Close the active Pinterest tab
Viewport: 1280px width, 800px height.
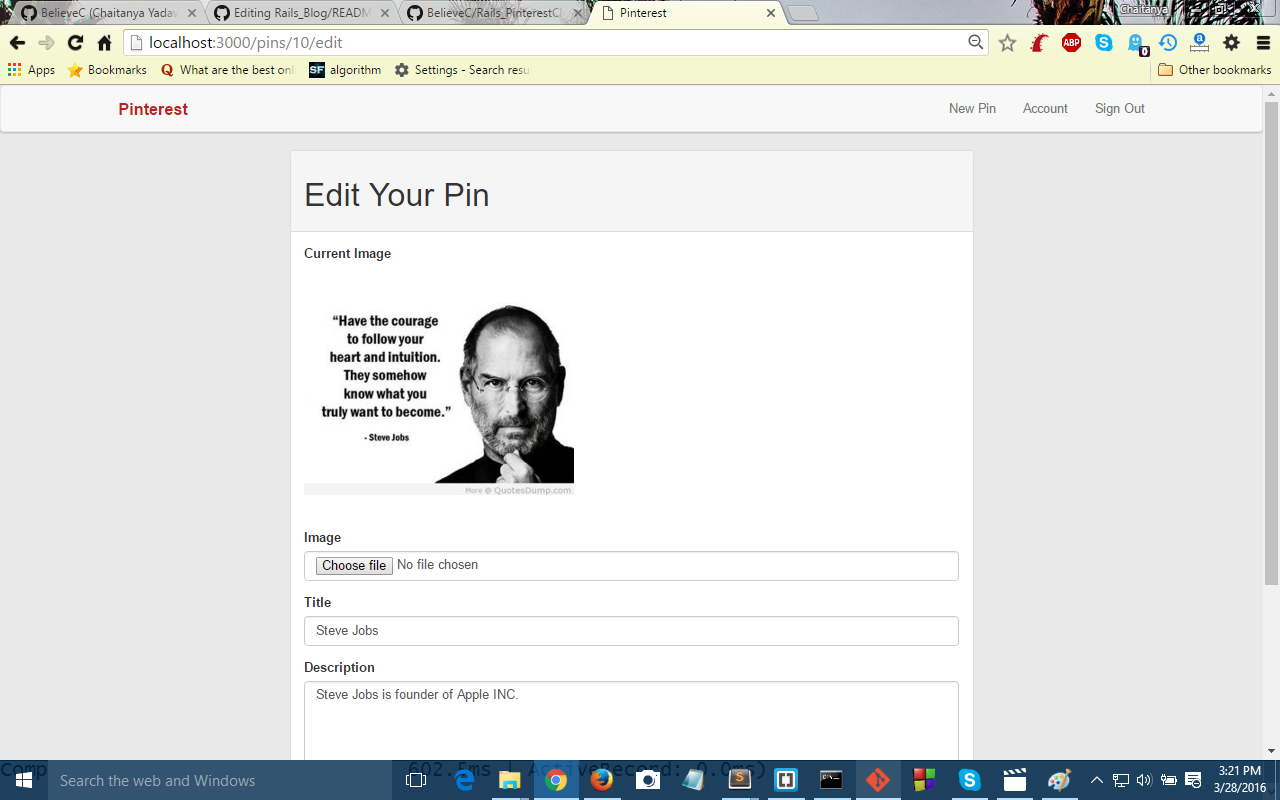click(770, 13)
